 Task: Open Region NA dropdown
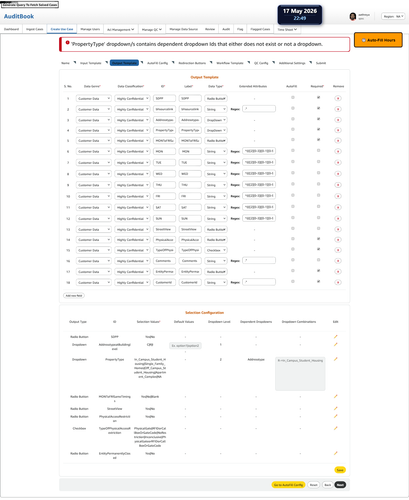tap(393, 16)
